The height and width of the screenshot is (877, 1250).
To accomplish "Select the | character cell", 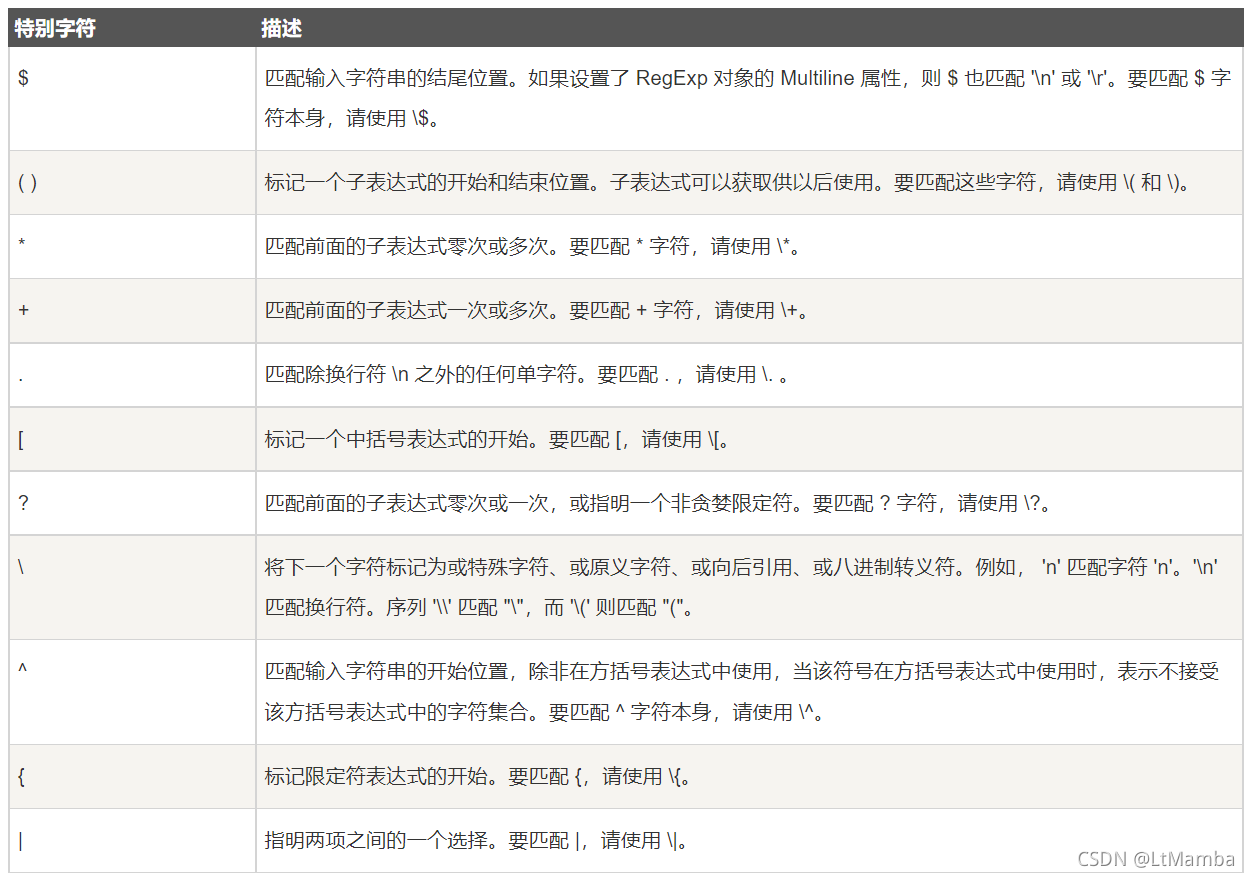I will pos(132,840).
